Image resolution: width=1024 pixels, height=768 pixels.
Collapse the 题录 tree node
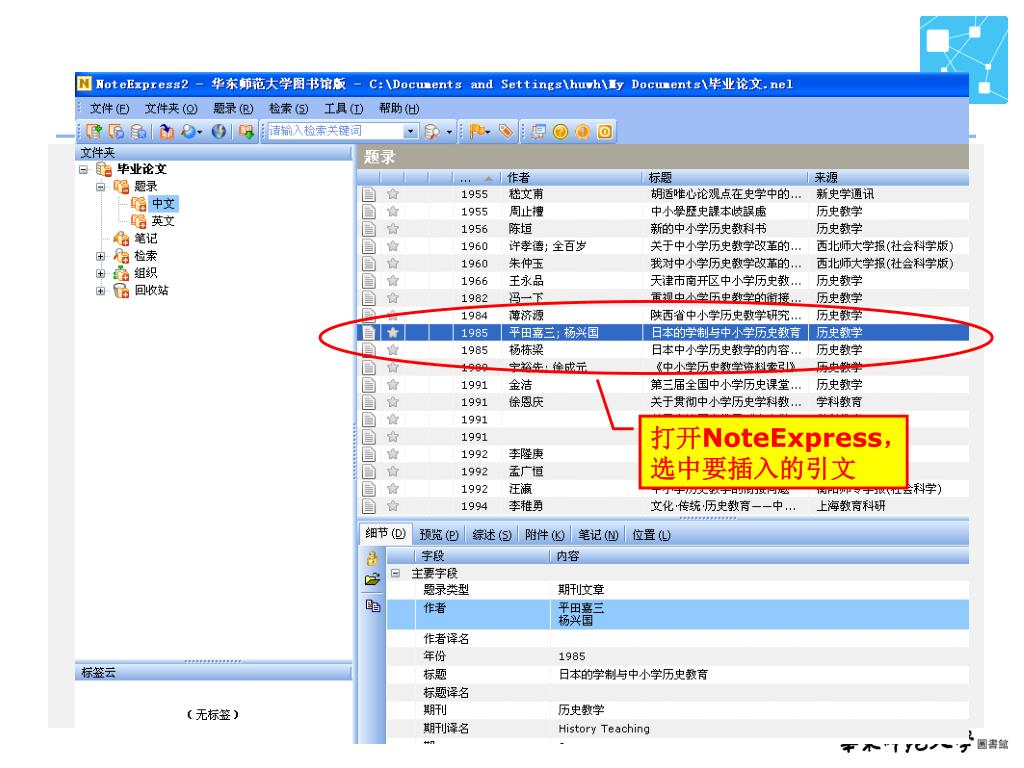pyautogui.click(x=101, y=187)
